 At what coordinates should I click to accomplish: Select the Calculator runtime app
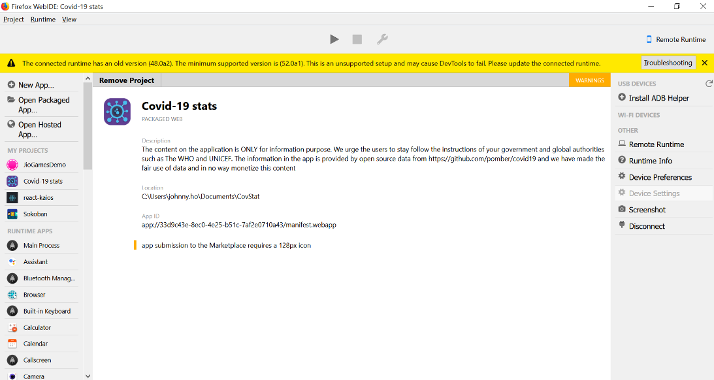[x=42, y=328]
